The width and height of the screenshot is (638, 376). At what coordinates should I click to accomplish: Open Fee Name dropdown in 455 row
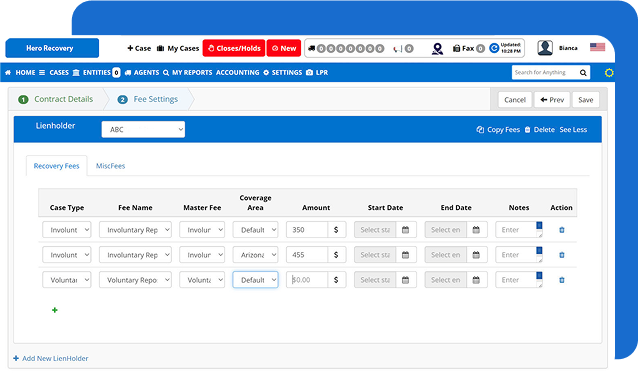135,255
